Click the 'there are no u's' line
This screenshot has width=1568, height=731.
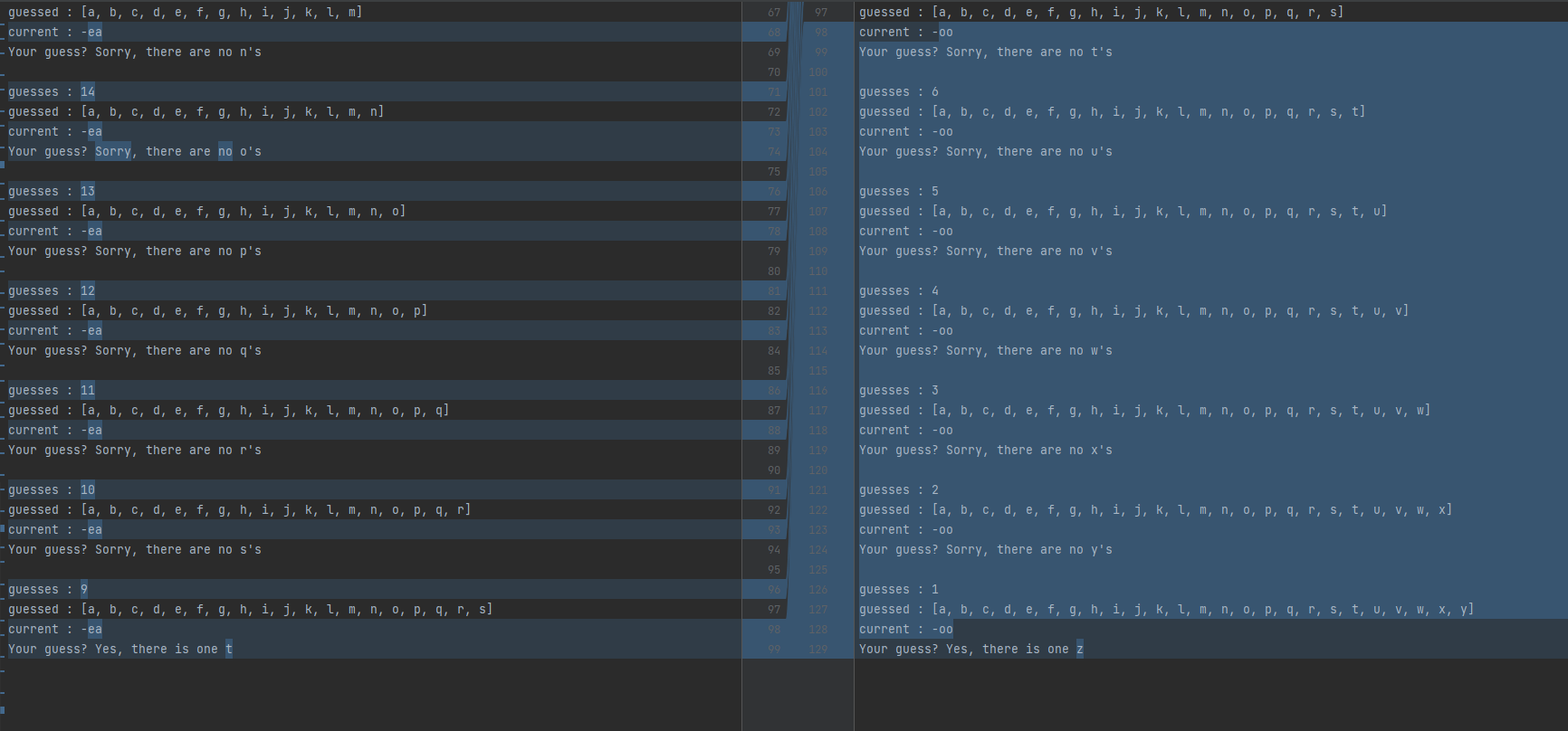tap(1054, 152)
